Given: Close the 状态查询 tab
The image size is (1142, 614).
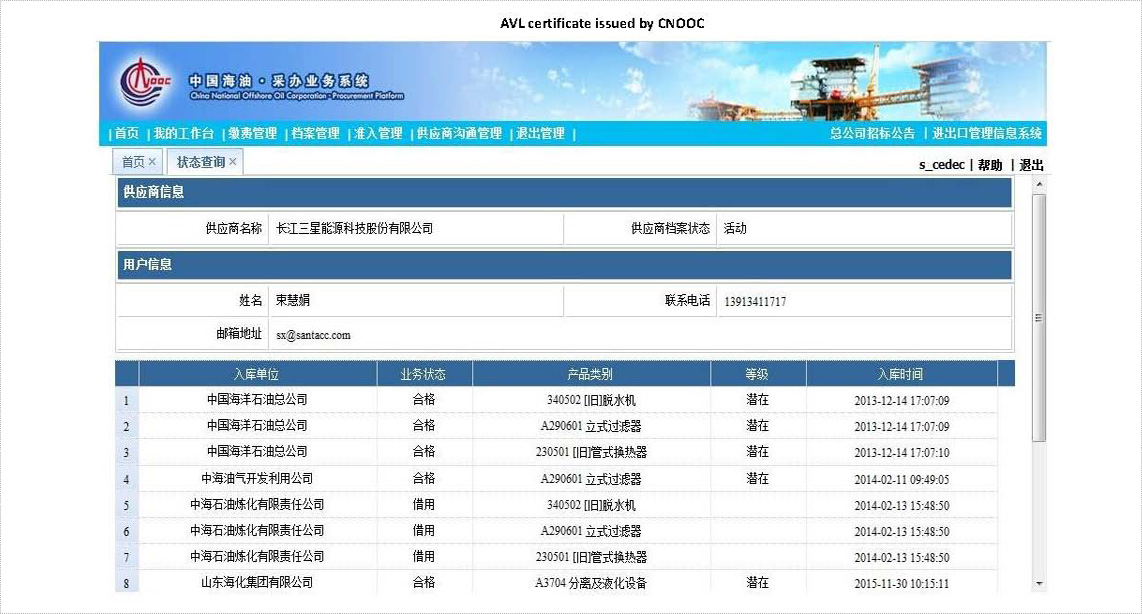Looking at the screenshot, I should pyautogui.click(x=232, y=162).
